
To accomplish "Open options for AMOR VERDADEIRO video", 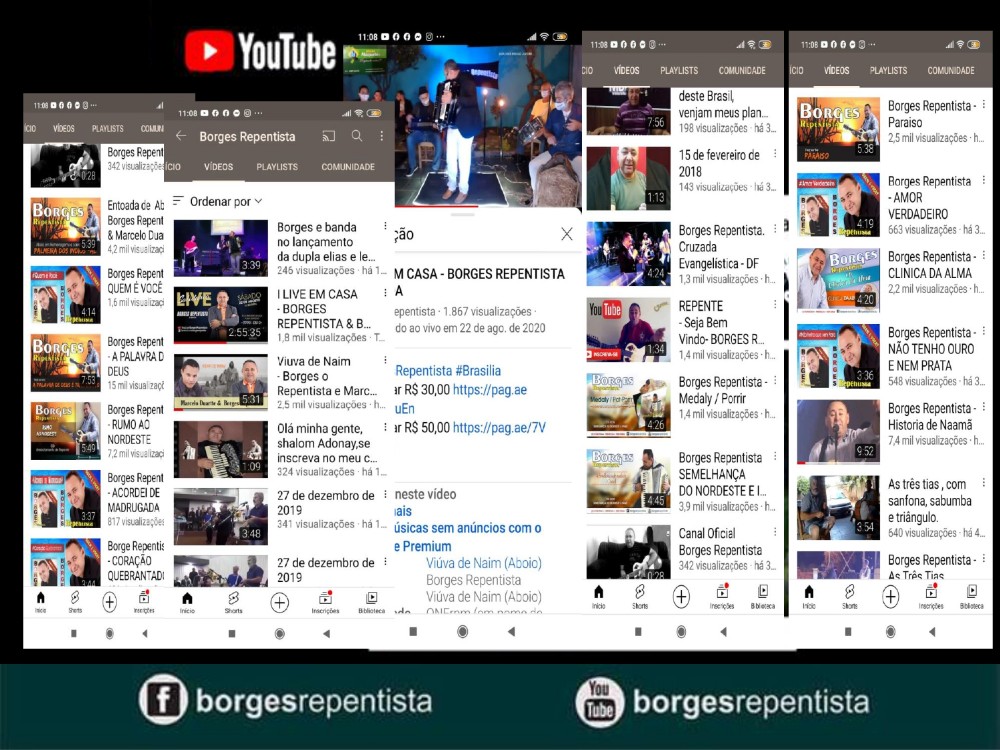I will (984, 180).
